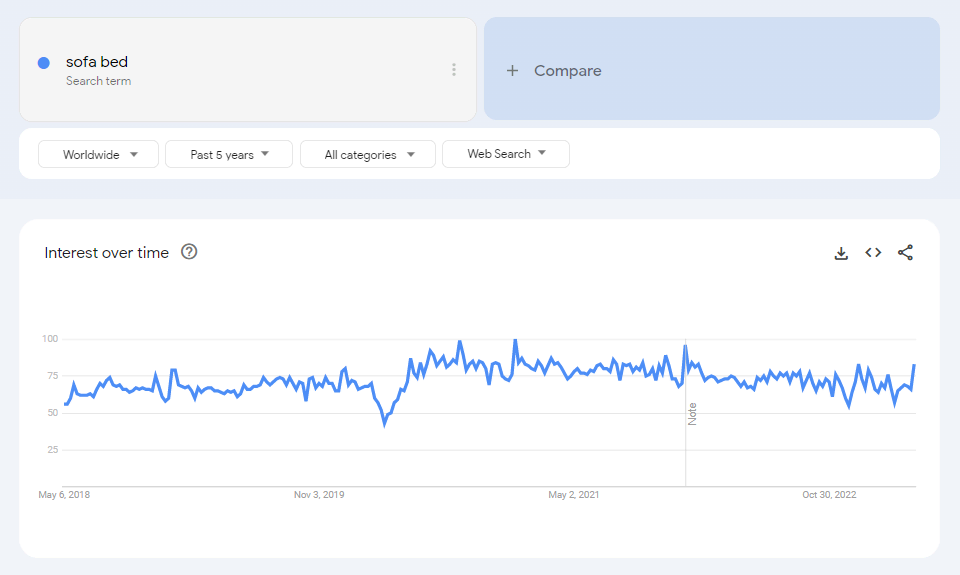The width and height of the screenshot is (960, 575).
Task: Click the May 2, 2021 axis label
Action: point(574,494)
